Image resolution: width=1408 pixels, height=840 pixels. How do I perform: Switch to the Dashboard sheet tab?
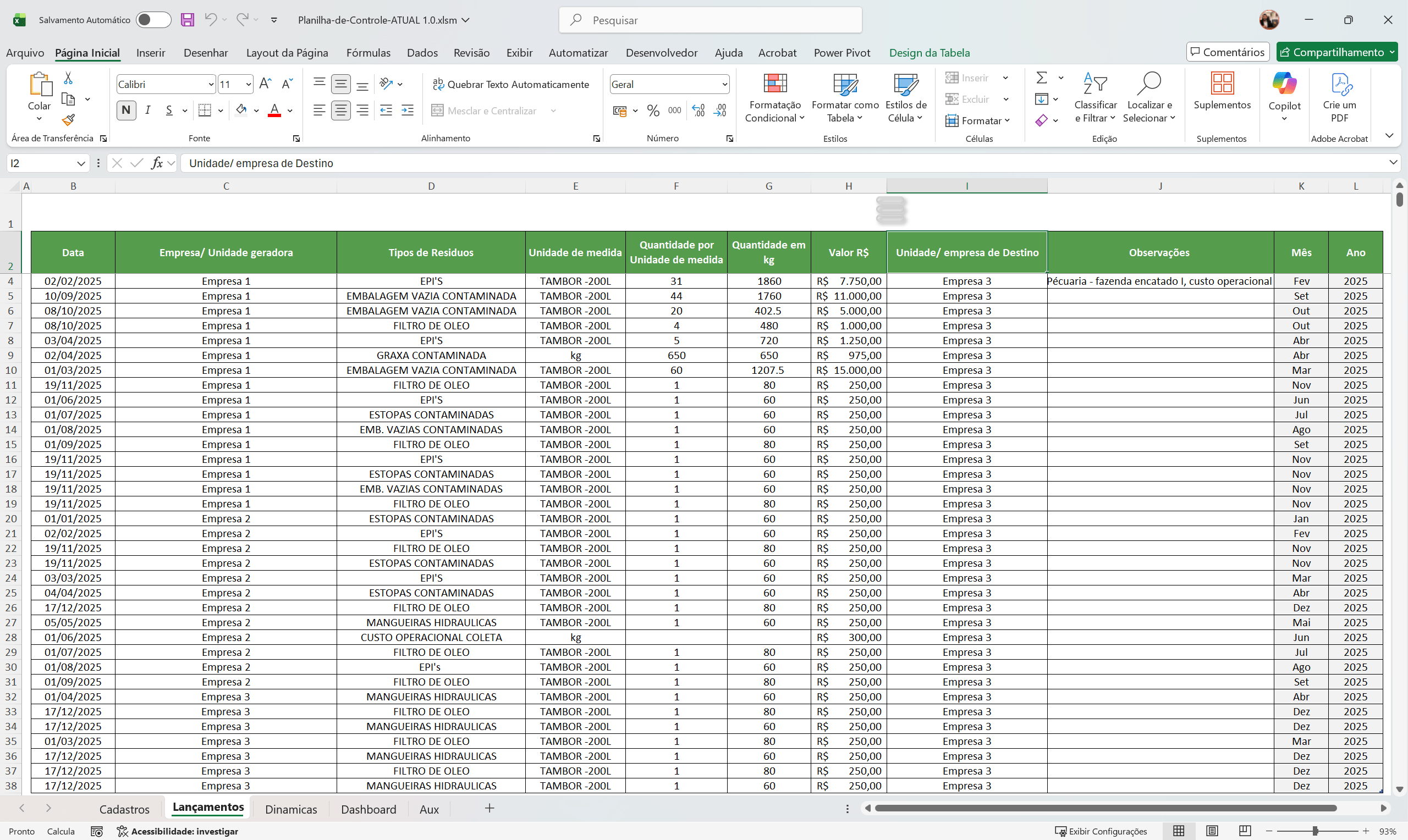coord(369,809)
